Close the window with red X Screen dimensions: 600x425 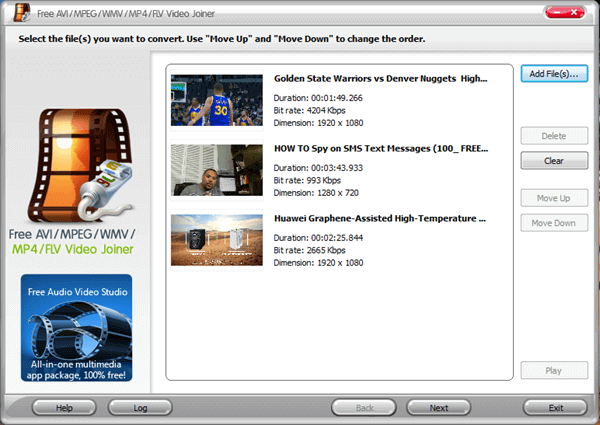click(x=574, y=13)
